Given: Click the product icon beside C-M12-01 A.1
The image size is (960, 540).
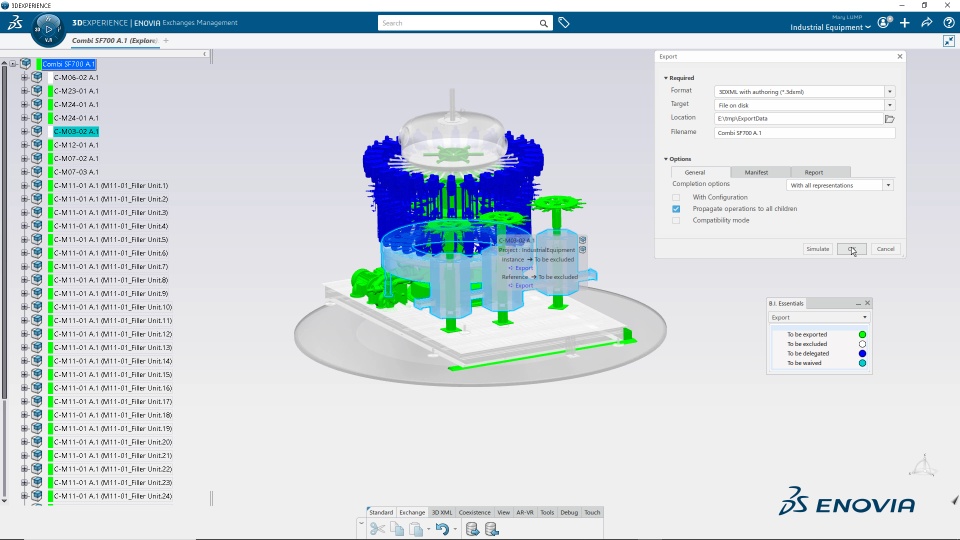Looking at the screenshot, I should pyautogui.click(x=37, y=144).
